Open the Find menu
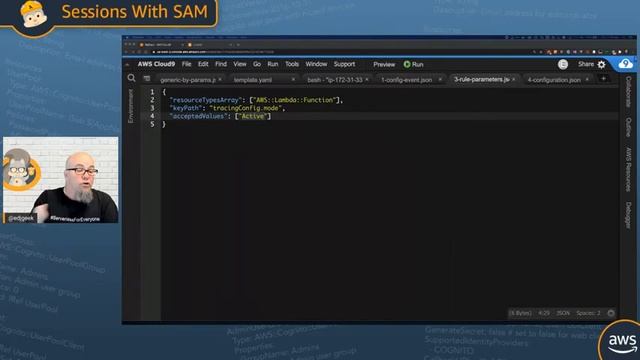The height and width of the screenshot is (360, 640). 221,64
